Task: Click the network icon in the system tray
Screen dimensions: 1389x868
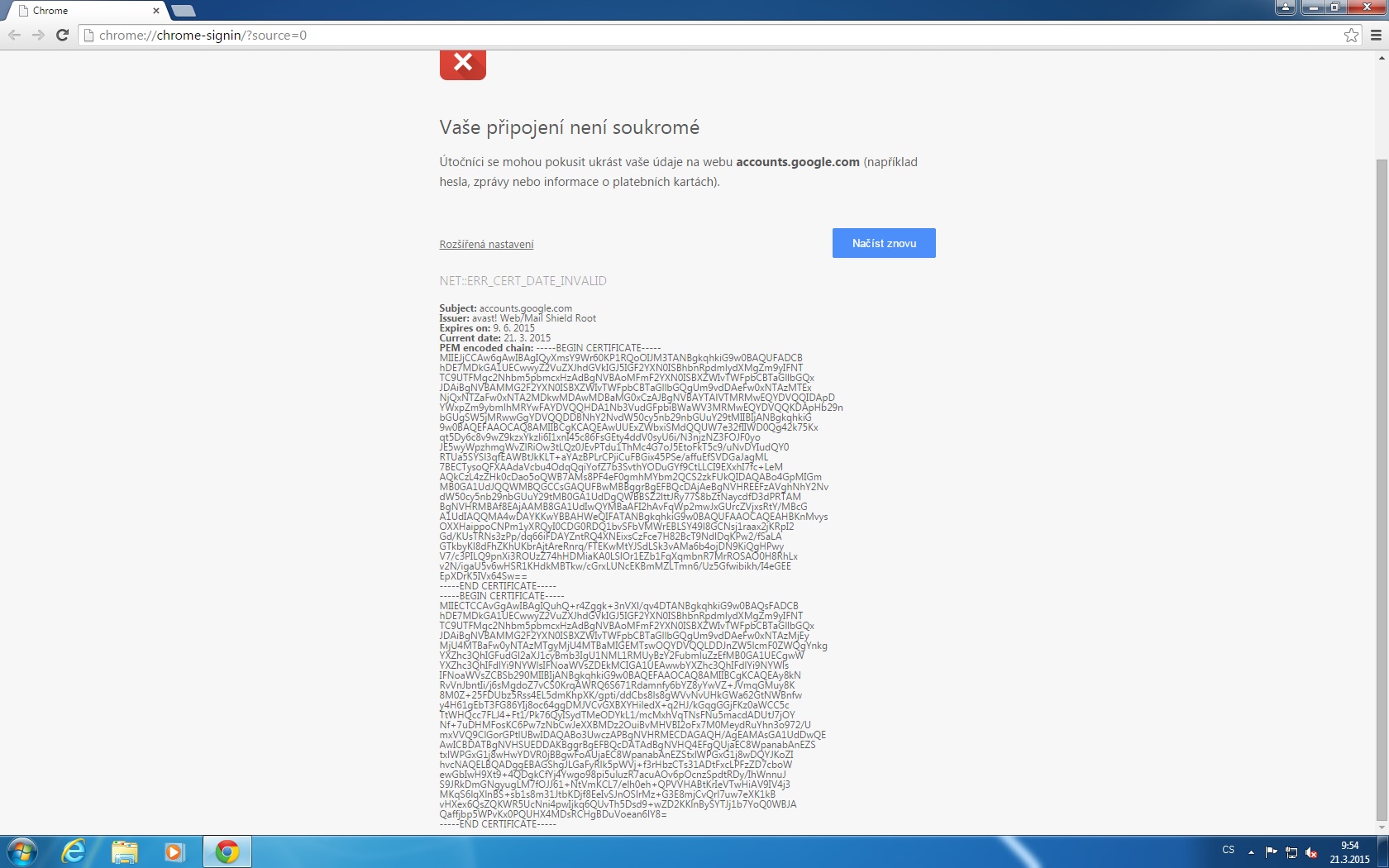Action: 1291,852
